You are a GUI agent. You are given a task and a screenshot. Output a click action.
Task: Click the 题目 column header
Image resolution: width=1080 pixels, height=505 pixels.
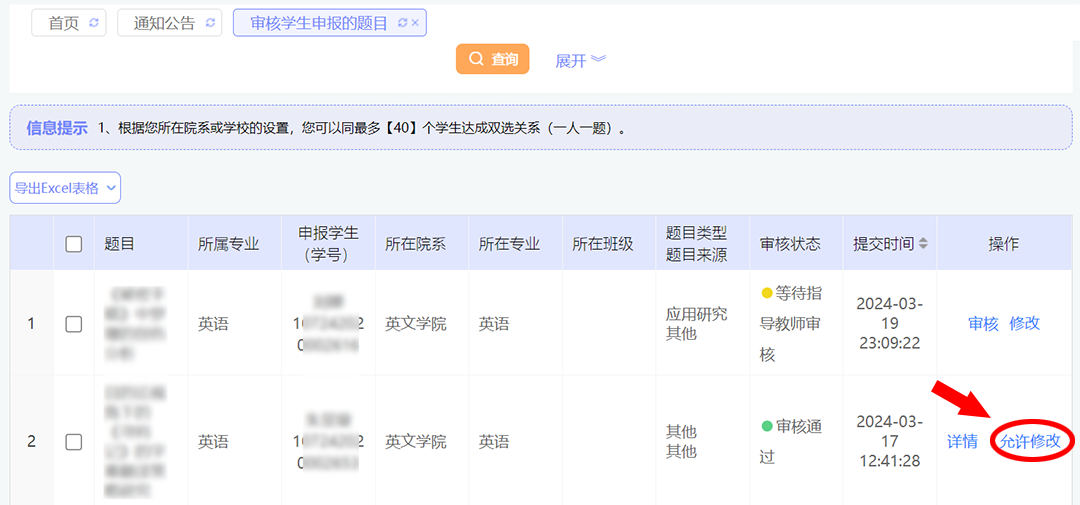pos(120,244)
